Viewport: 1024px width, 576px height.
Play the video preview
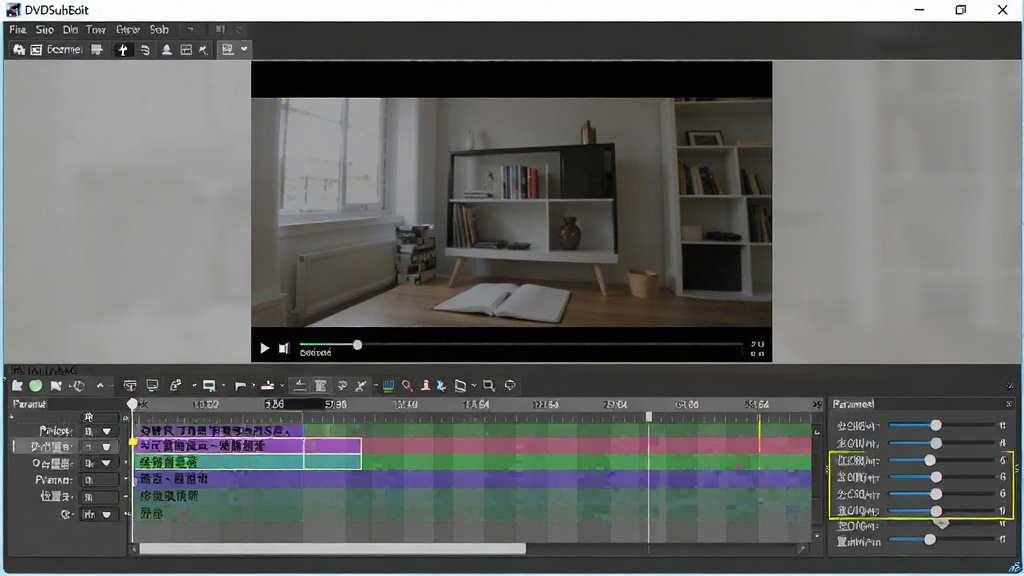click(264, 349)
